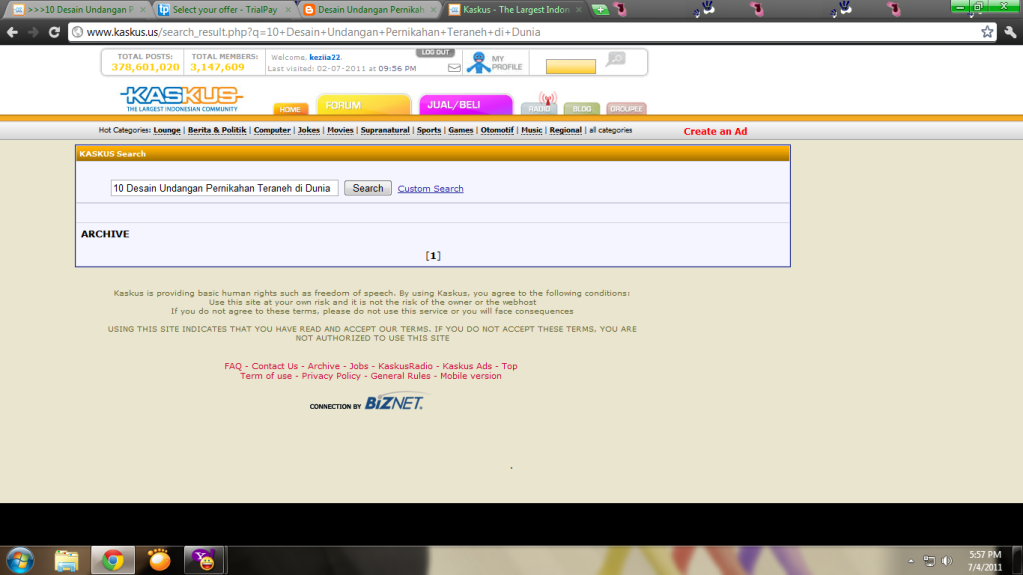Open the GROUPEE navigation tab

tap(626, 109)
